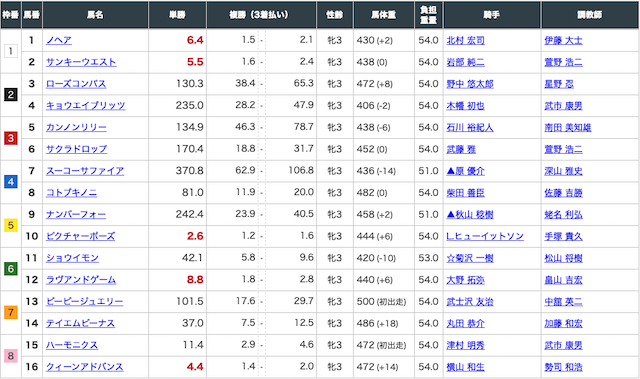Open horse ビービージュエリー link

[84, 301]
